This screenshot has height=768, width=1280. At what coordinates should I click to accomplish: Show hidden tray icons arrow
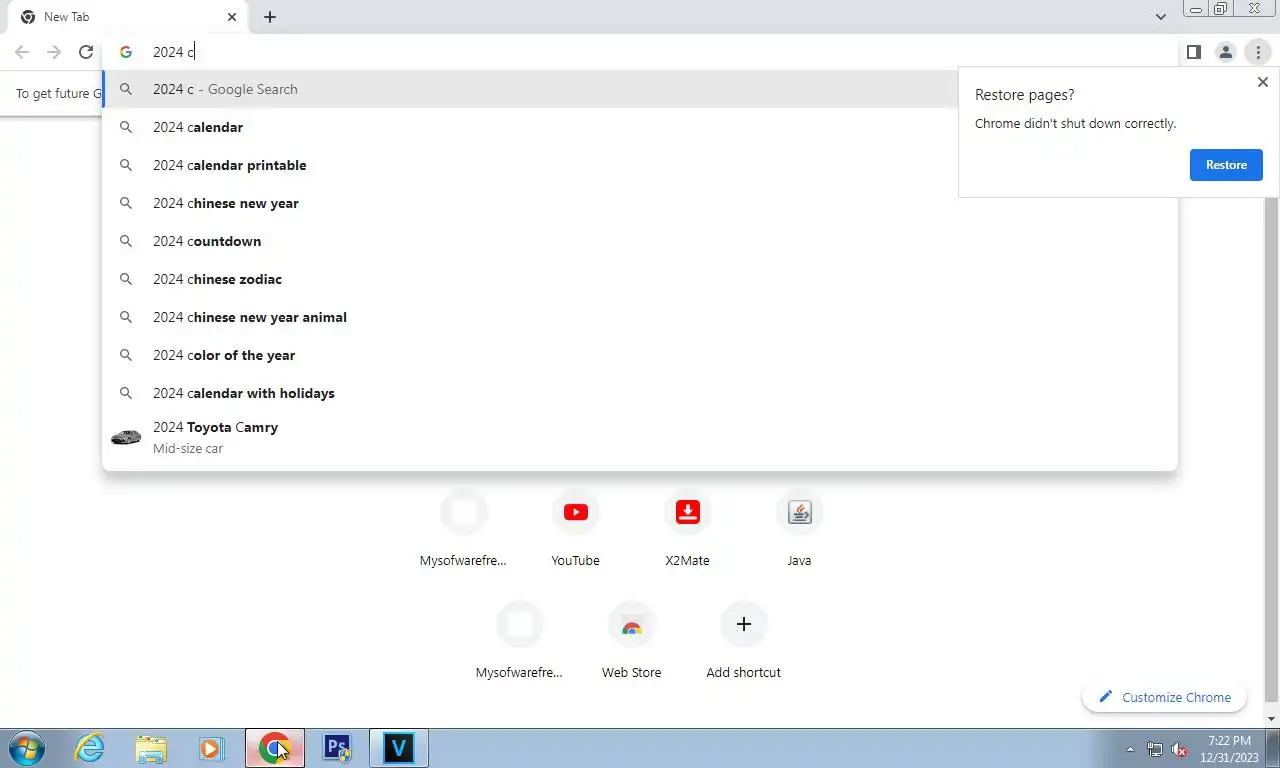click(1131, 749)
